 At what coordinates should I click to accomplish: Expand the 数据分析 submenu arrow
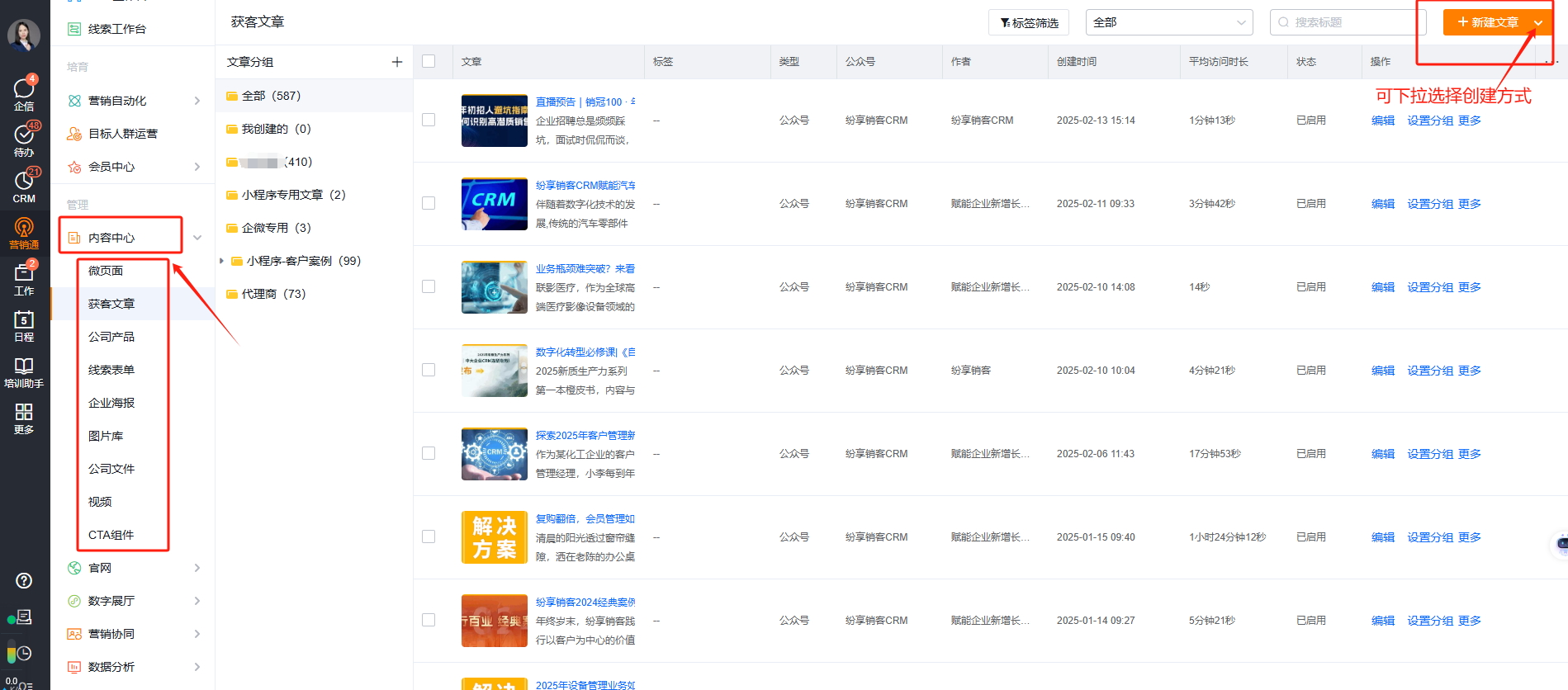197,667
